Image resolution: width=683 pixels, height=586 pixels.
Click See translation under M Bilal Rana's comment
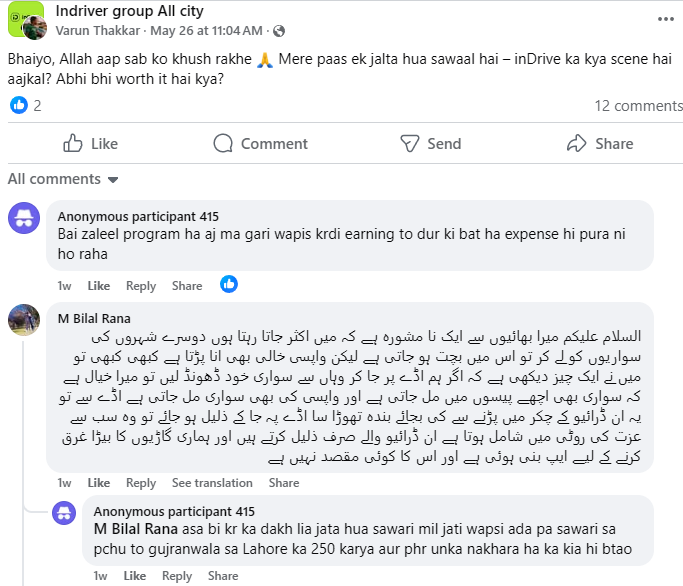pyautogui.click(x=212, y=483)
